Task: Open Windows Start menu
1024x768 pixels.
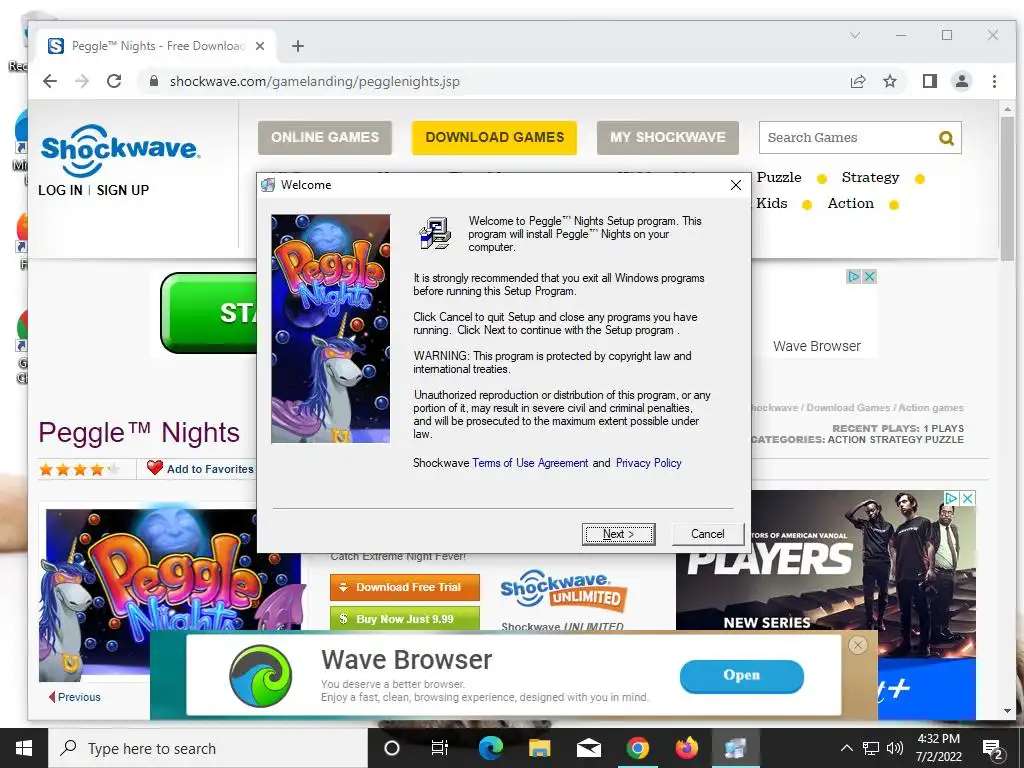Action: 24,748
